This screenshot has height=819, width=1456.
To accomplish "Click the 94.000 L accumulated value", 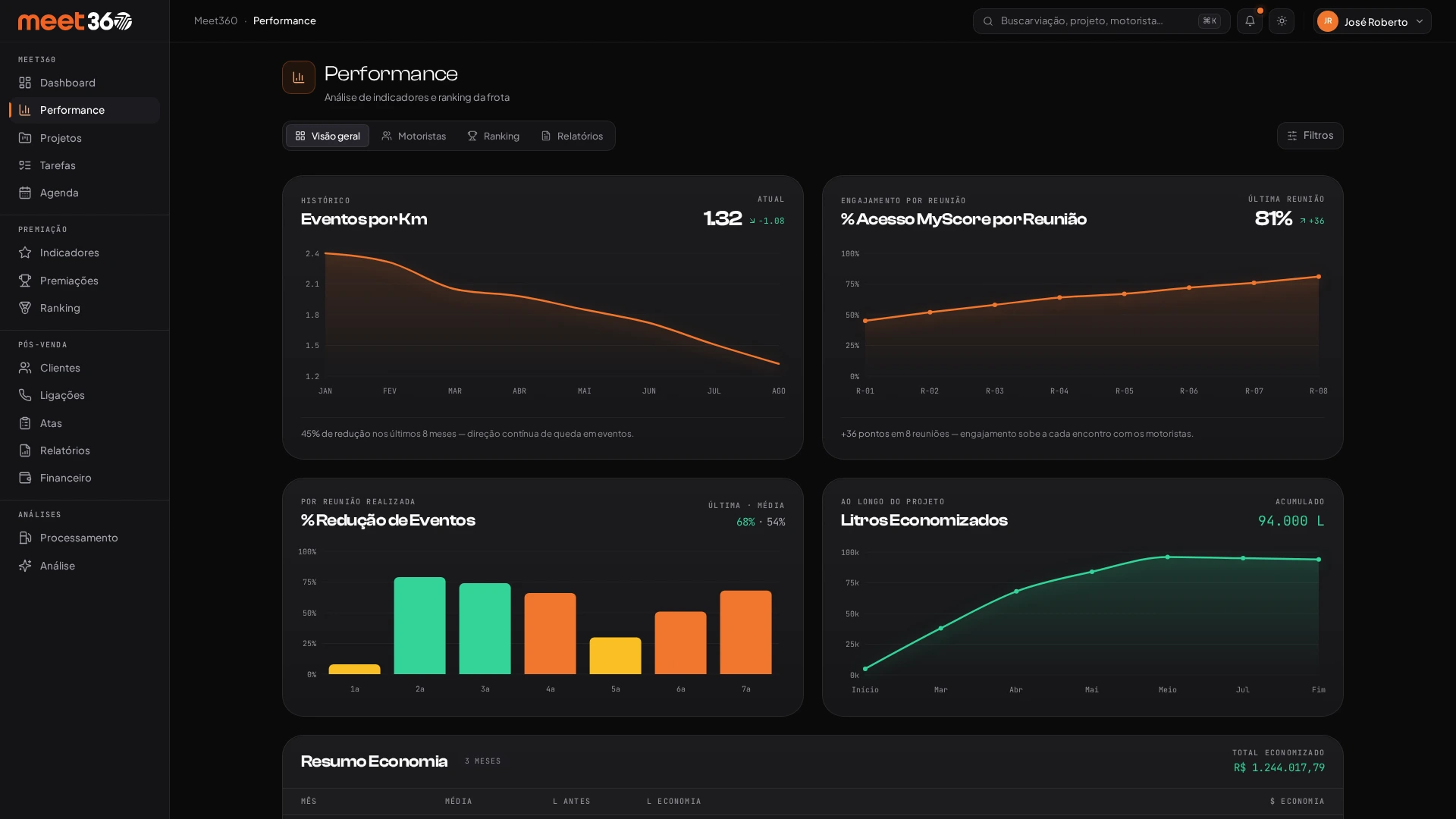I will (x=1291, y=521).
